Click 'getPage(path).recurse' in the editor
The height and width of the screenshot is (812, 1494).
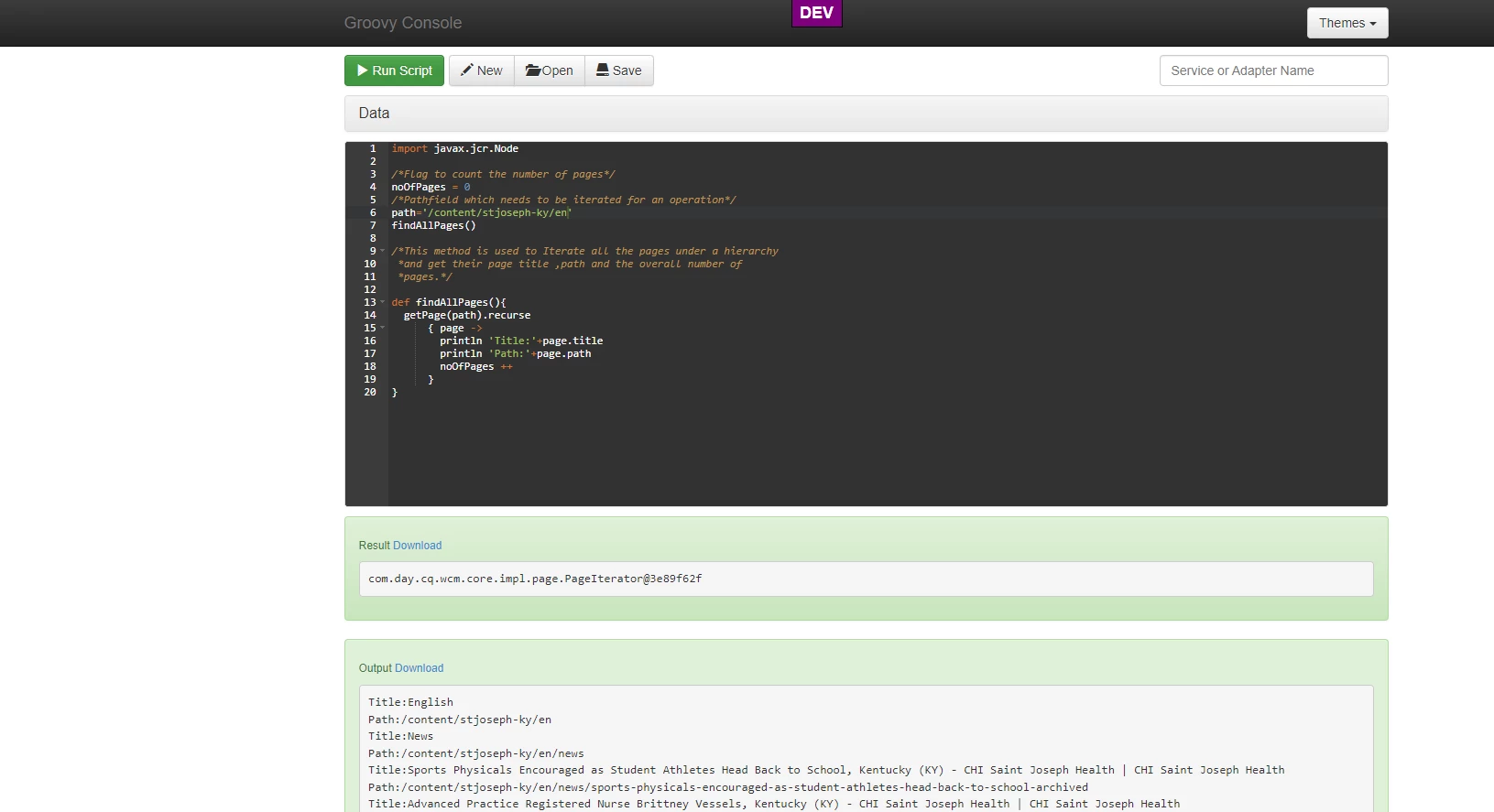(x=467, y=315)
